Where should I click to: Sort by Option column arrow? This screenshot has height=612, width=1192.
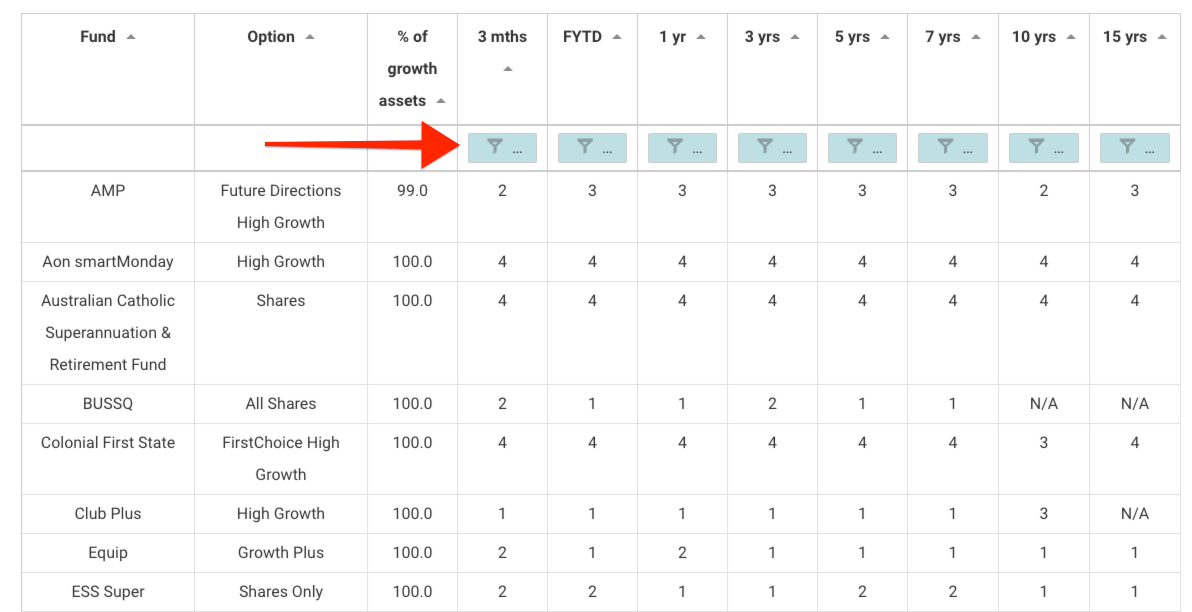[309, 37]
